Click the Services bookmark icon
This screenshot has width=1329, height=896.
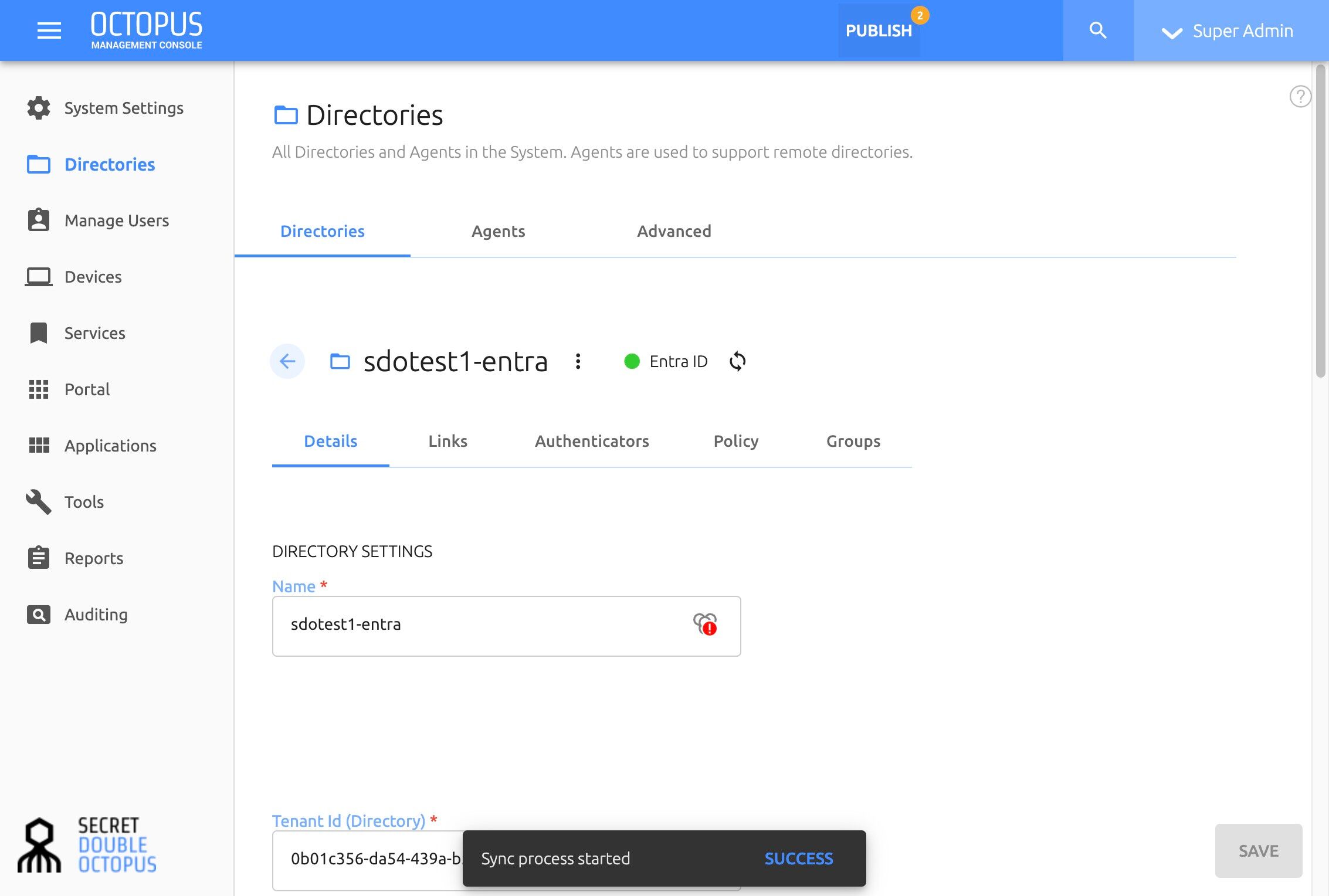point(39,333)
